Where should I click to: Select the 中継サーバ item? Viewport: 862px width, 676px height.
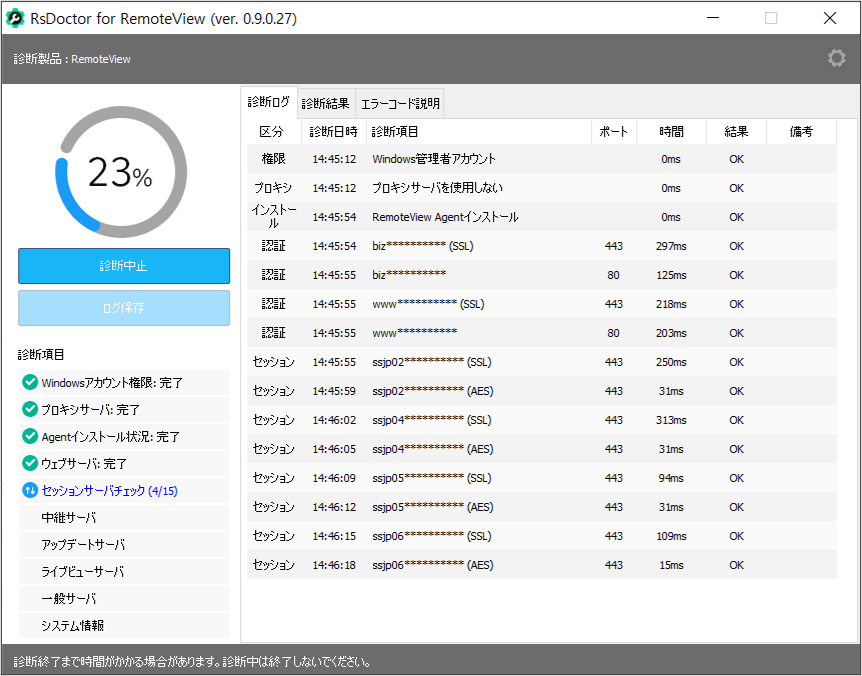[124, 517]
